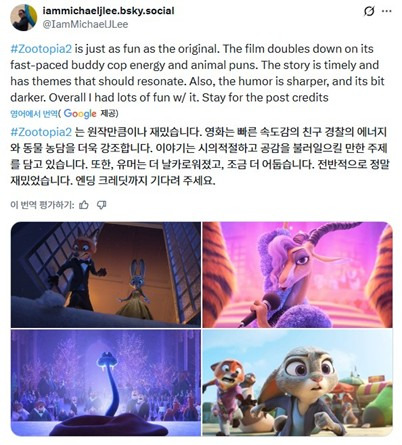Click the Korean translated tweet paragraph
This screenshot has height=445, width=402.
(200, 156)
